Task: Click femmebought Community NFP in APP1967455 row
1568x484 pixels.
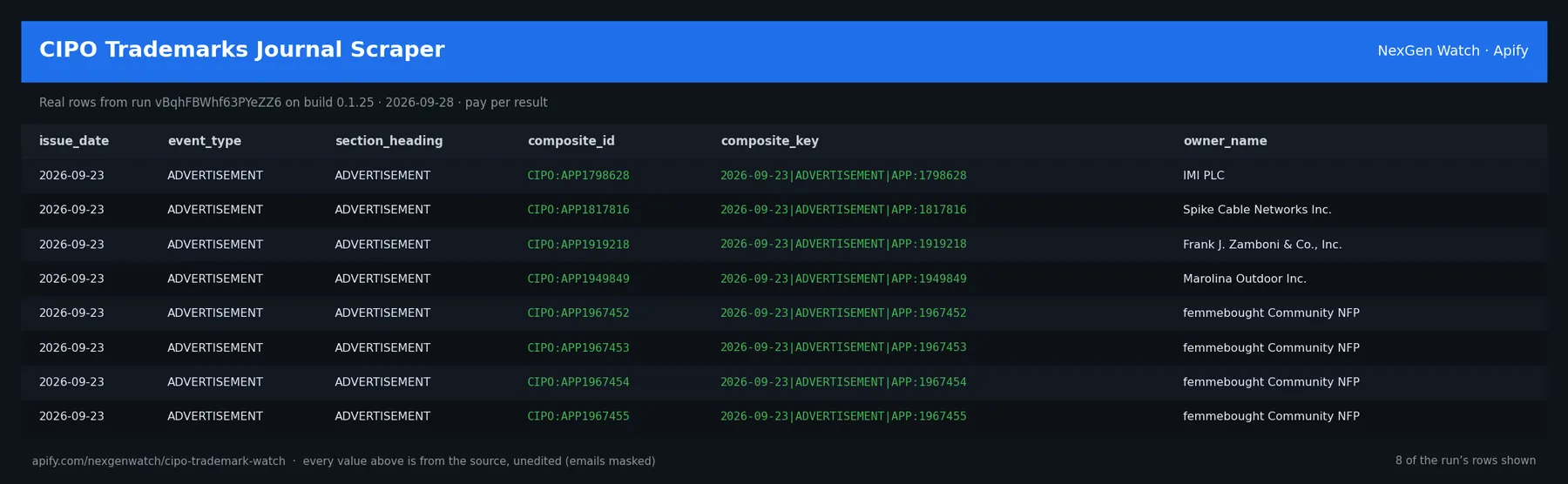Action: coord(1271,416)
